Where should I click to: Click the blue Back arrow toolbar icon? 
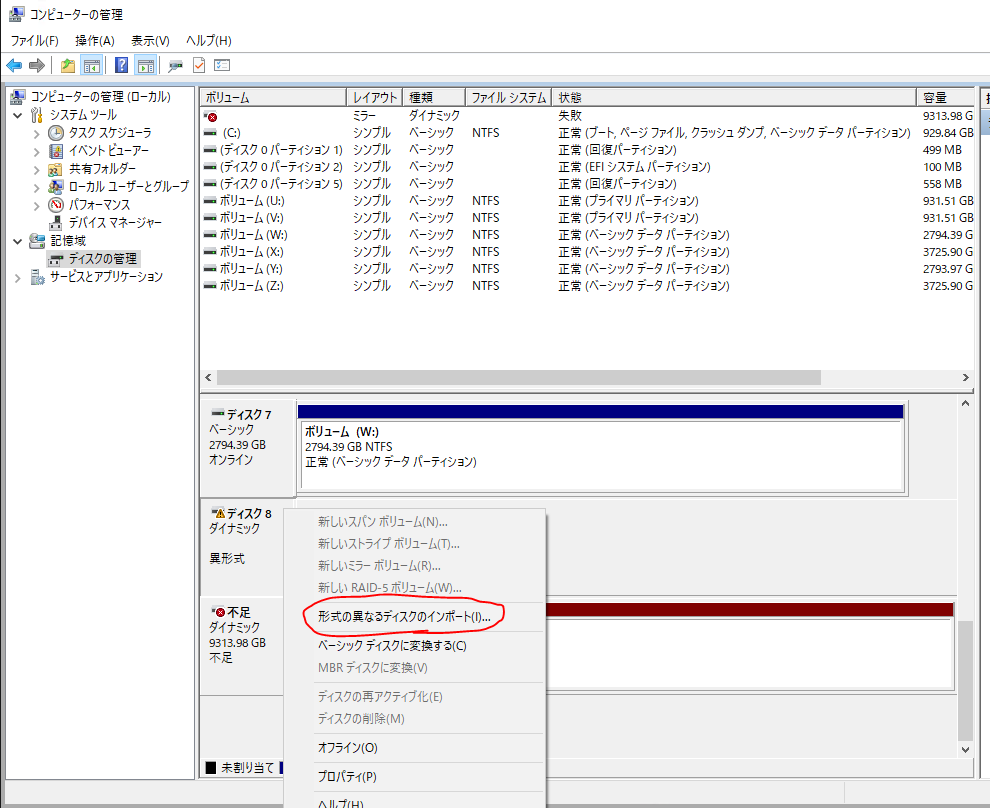[14, 65]
